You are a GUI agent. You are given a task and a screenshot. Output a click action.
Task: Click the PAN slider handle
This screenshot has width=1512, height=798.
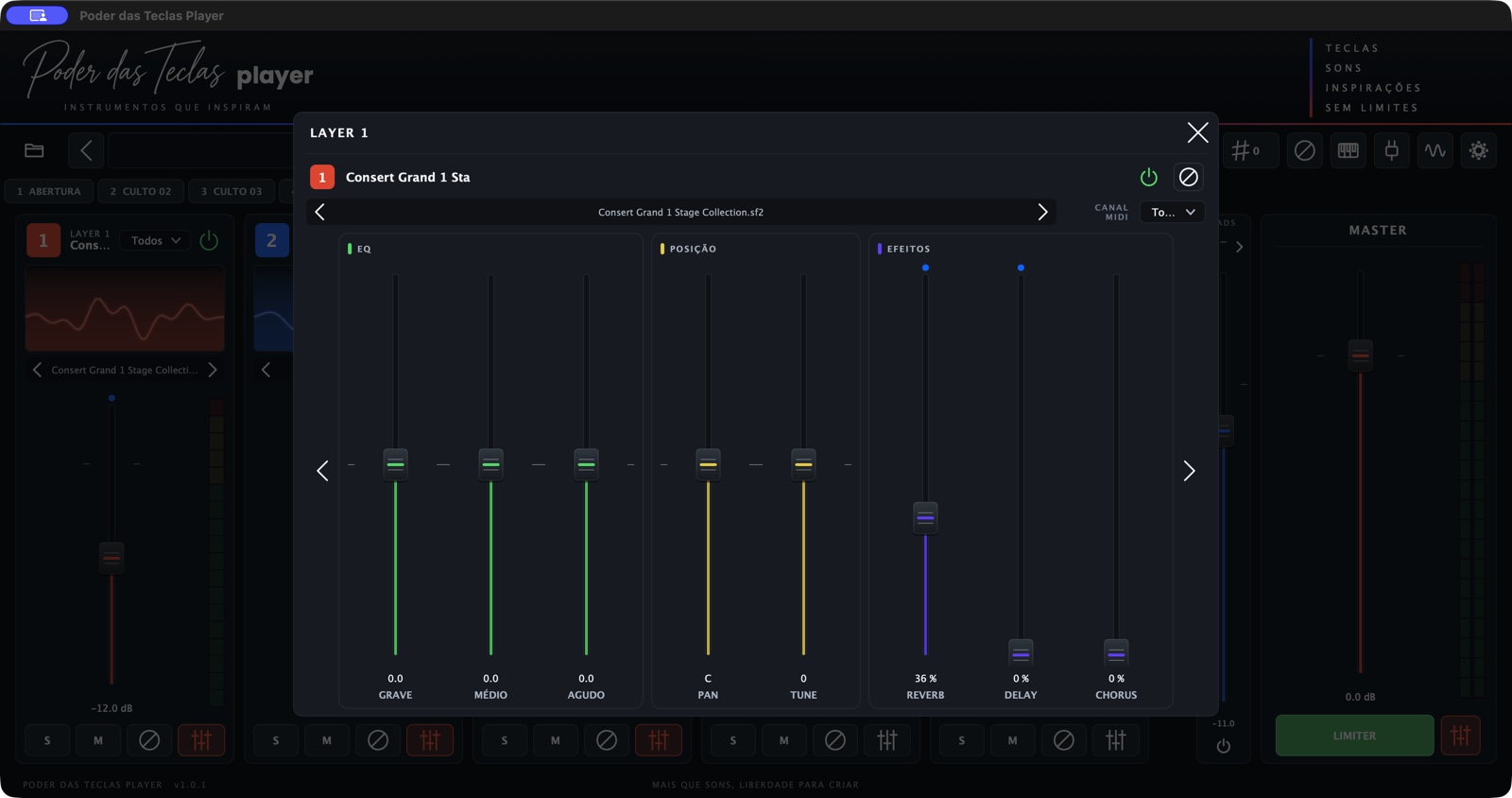708,464
